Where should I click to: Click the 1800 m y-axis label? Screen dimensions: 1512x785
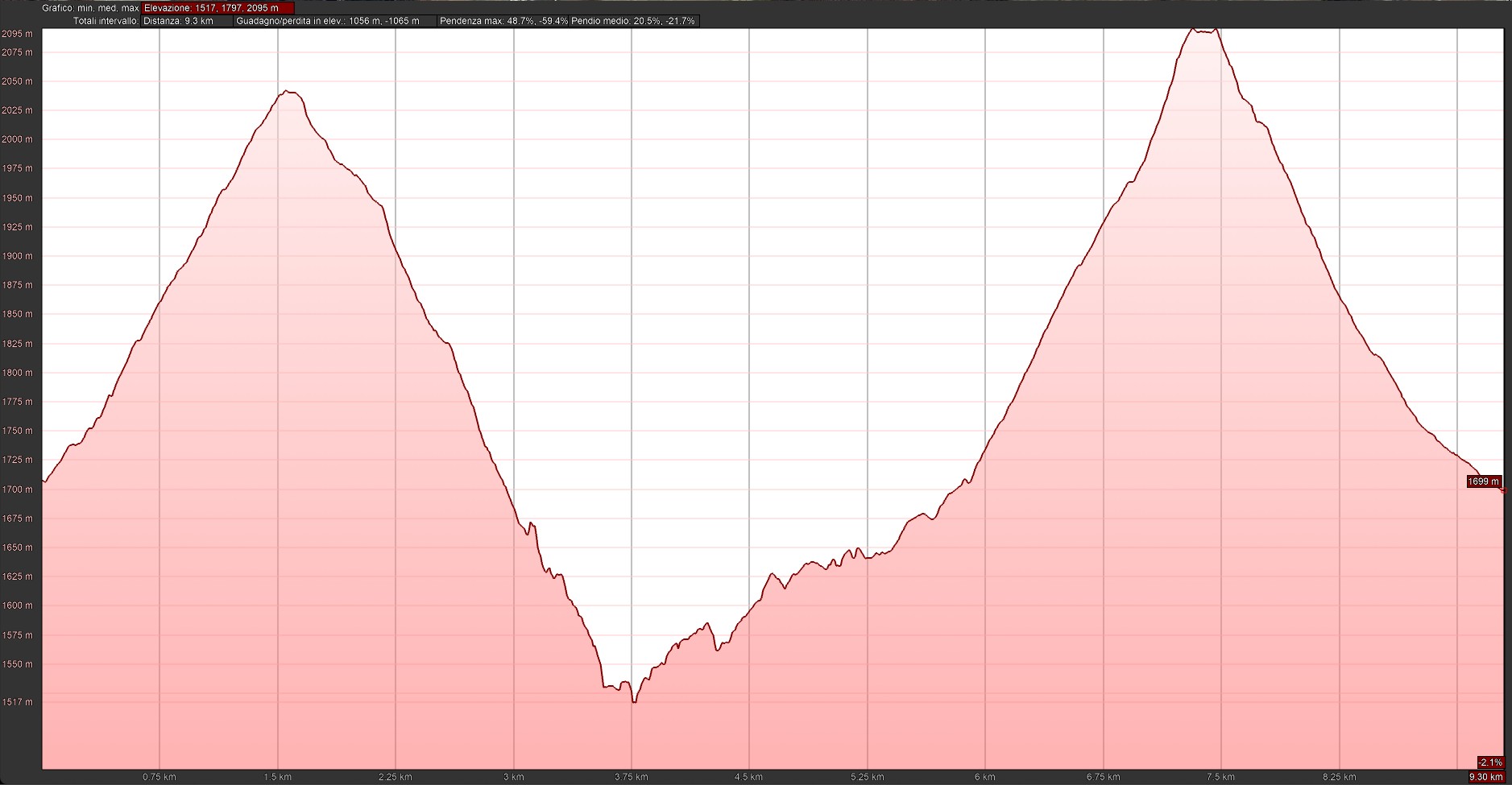[18, 373]
